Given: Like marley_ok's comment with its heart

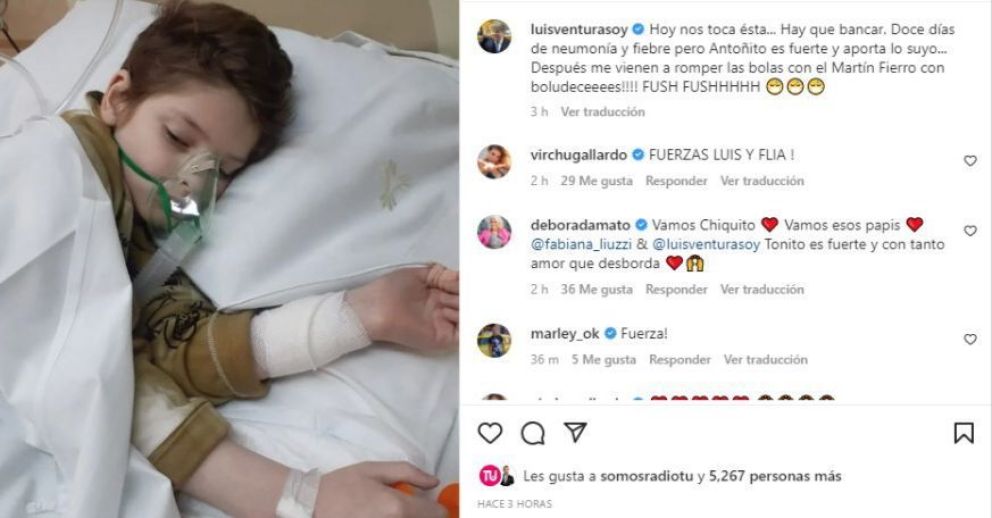Looking at the screenshot, I should [970, 340].
